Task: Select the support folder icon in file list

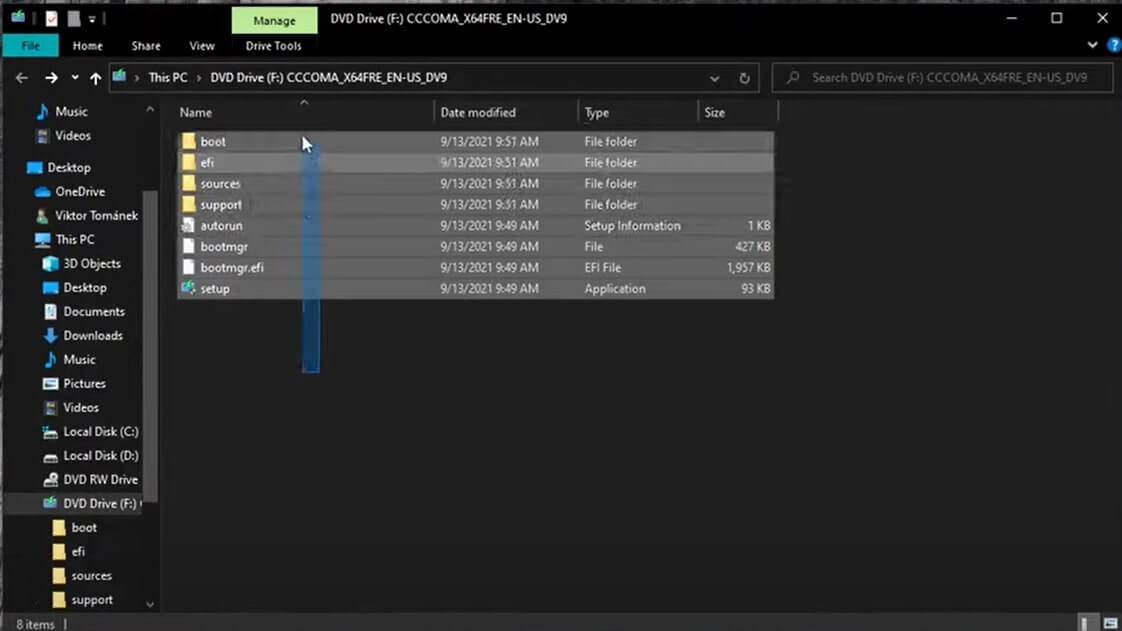Action: click(188, 204)
